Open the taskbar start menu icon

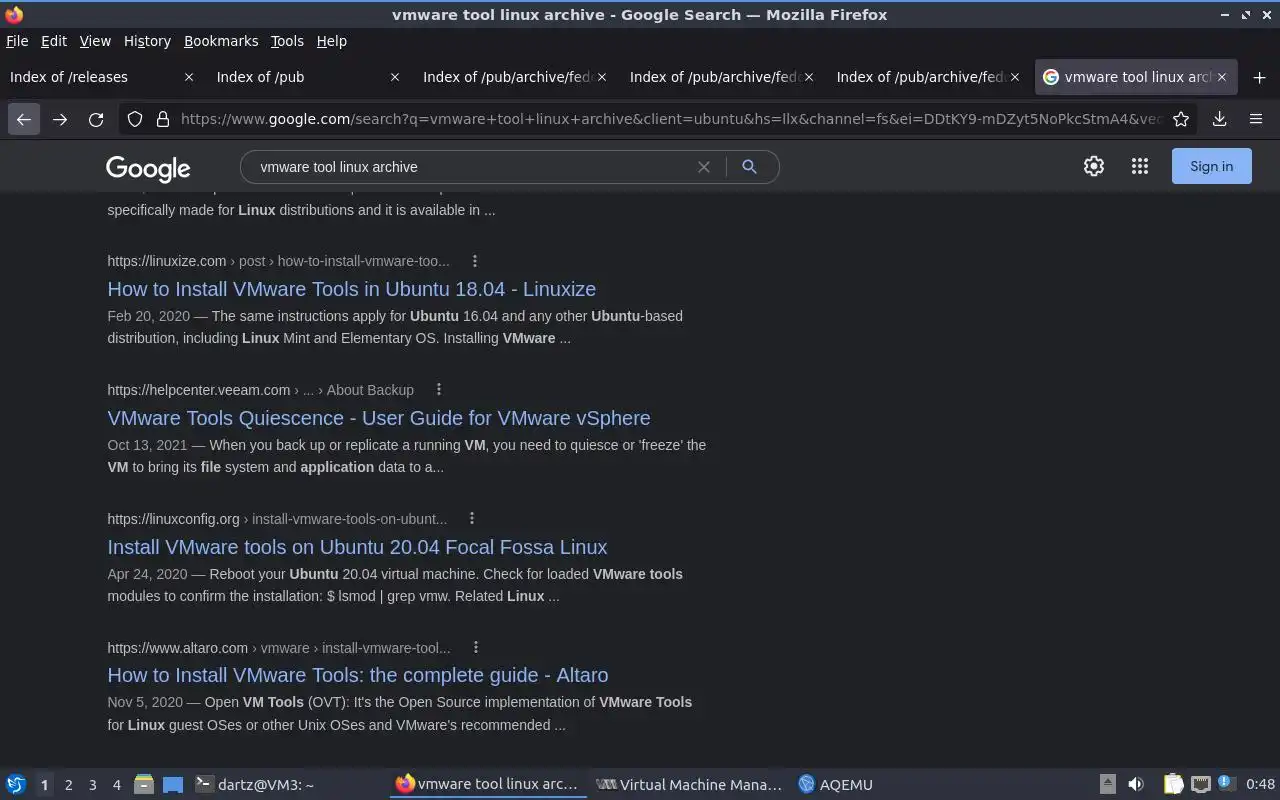coord(15,784)
